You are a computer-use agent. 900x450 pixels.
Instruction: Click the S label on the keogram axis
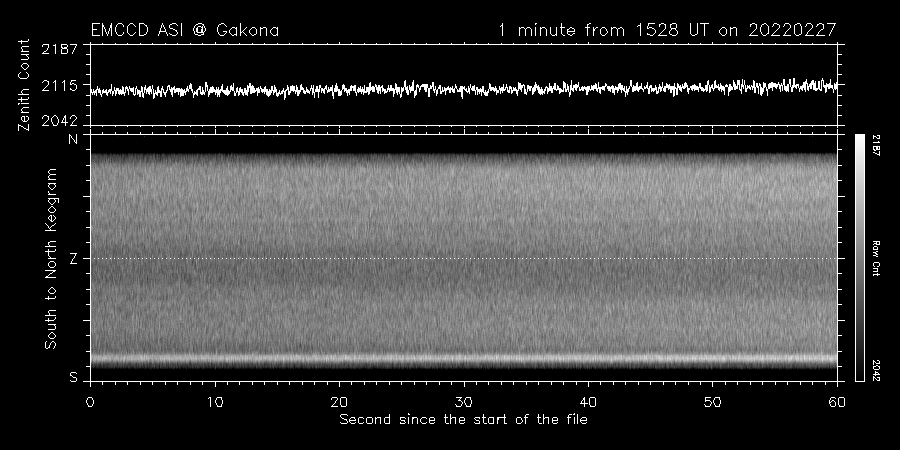pos(73,378)
